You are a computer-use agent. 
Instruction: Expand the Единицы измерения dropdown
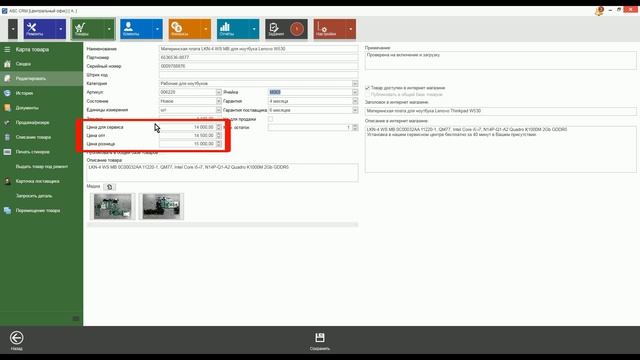[x=218, y=110]
